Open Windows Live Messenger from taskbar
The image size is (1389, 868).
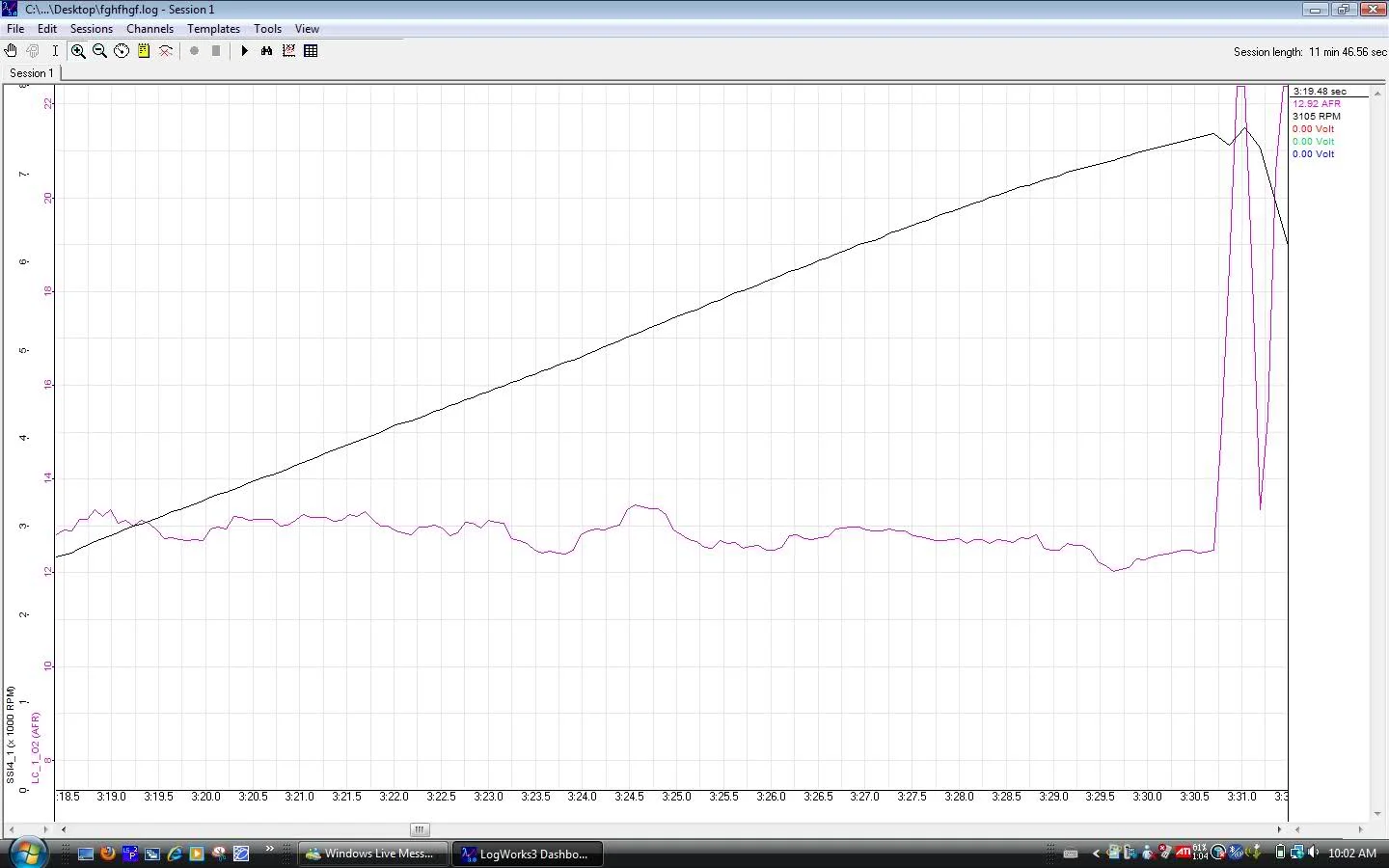tap(372, 854)
